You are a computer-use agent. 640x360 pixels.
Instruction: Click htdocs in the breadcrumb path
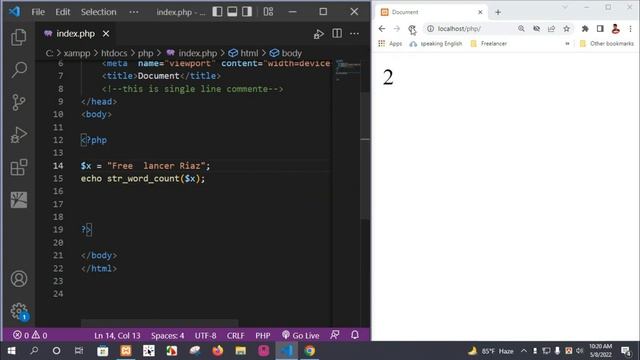point(114,53)
